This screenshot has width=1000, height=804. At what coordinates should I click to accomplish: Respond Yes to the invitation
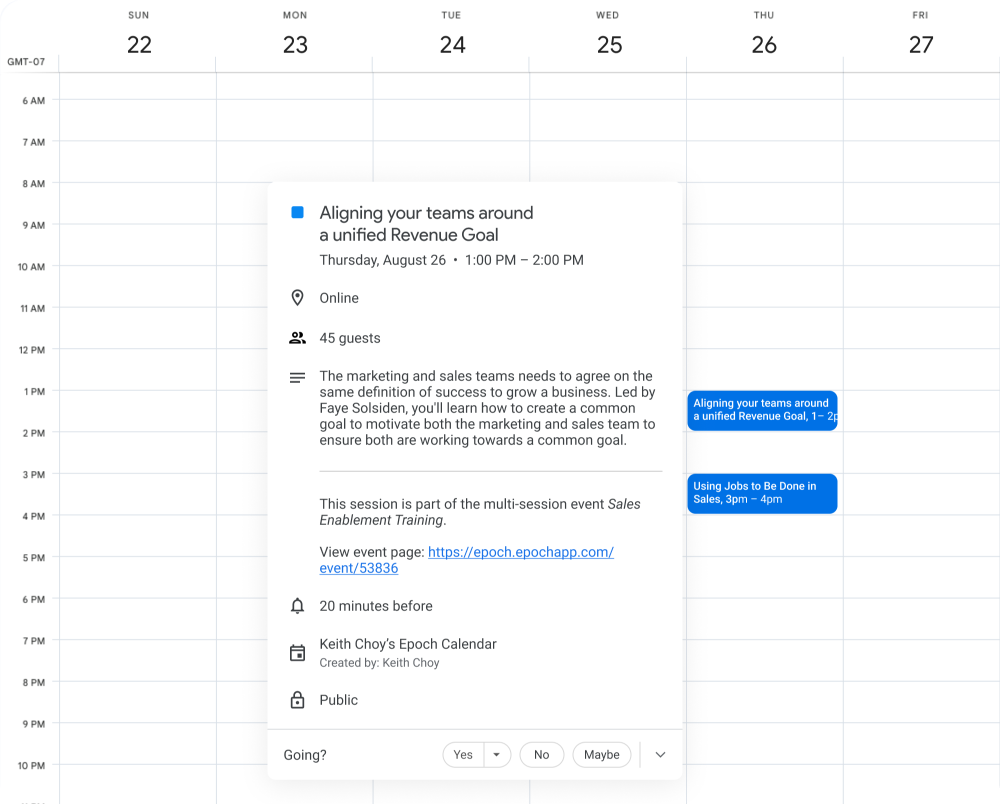pos(463,754)
